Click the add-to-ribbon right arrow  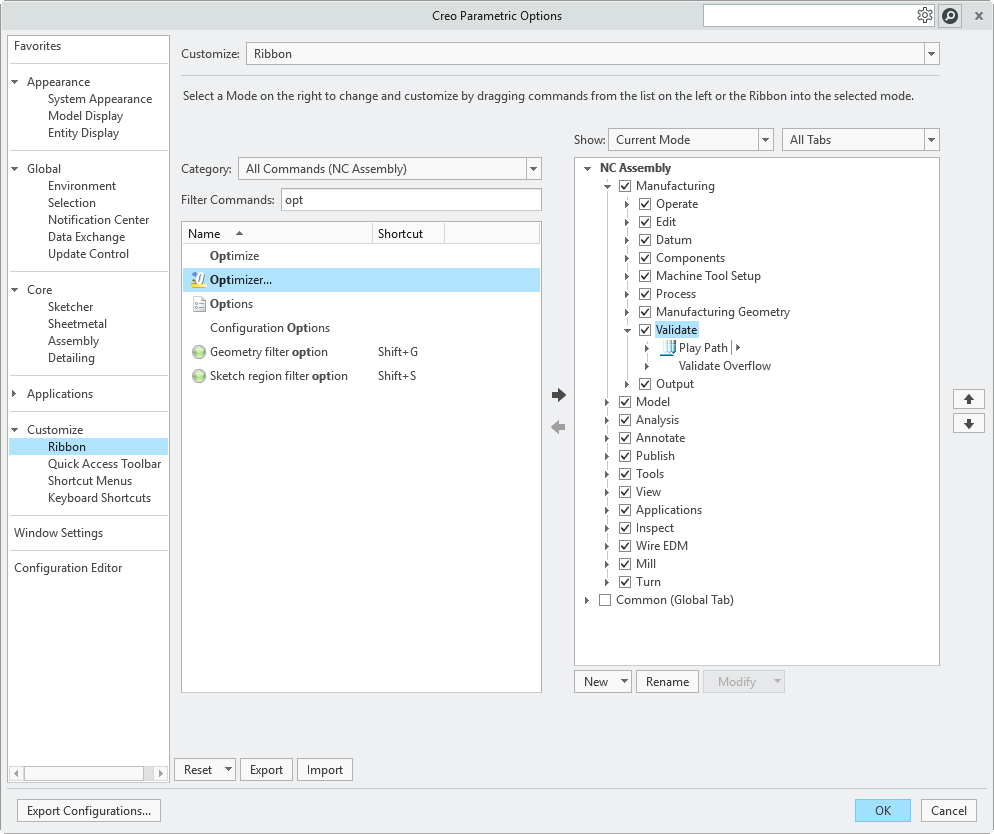(558, 395)
